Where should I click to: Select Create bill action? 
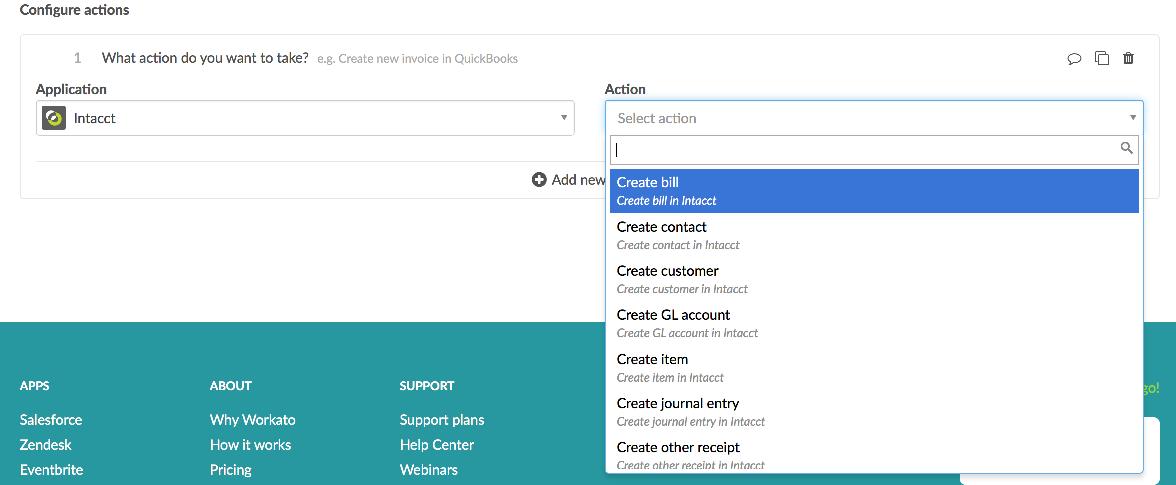874,191
